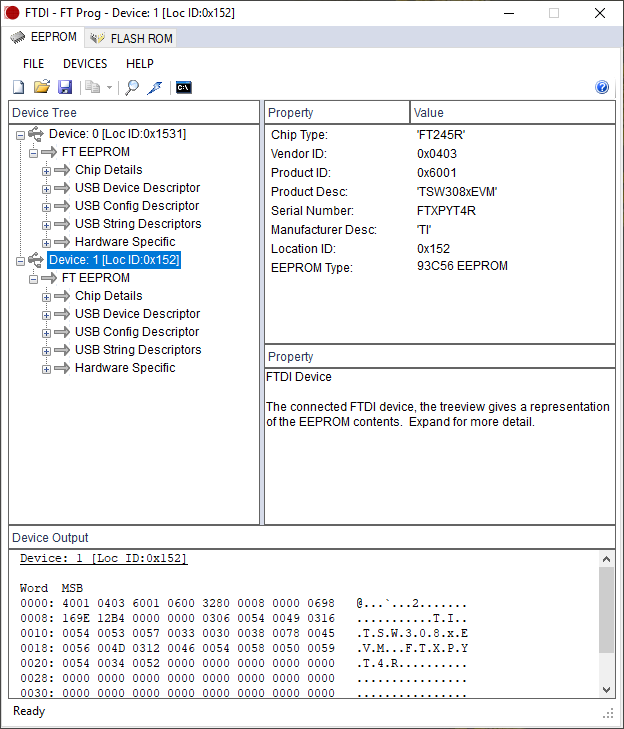Expand USB String Descriptors under Device 0

point(46,225)
